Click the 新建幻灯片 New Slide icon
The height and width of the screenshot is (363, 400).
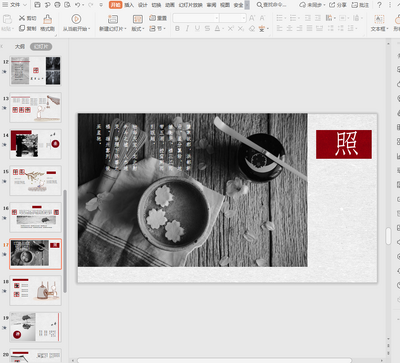coord(113,19)
